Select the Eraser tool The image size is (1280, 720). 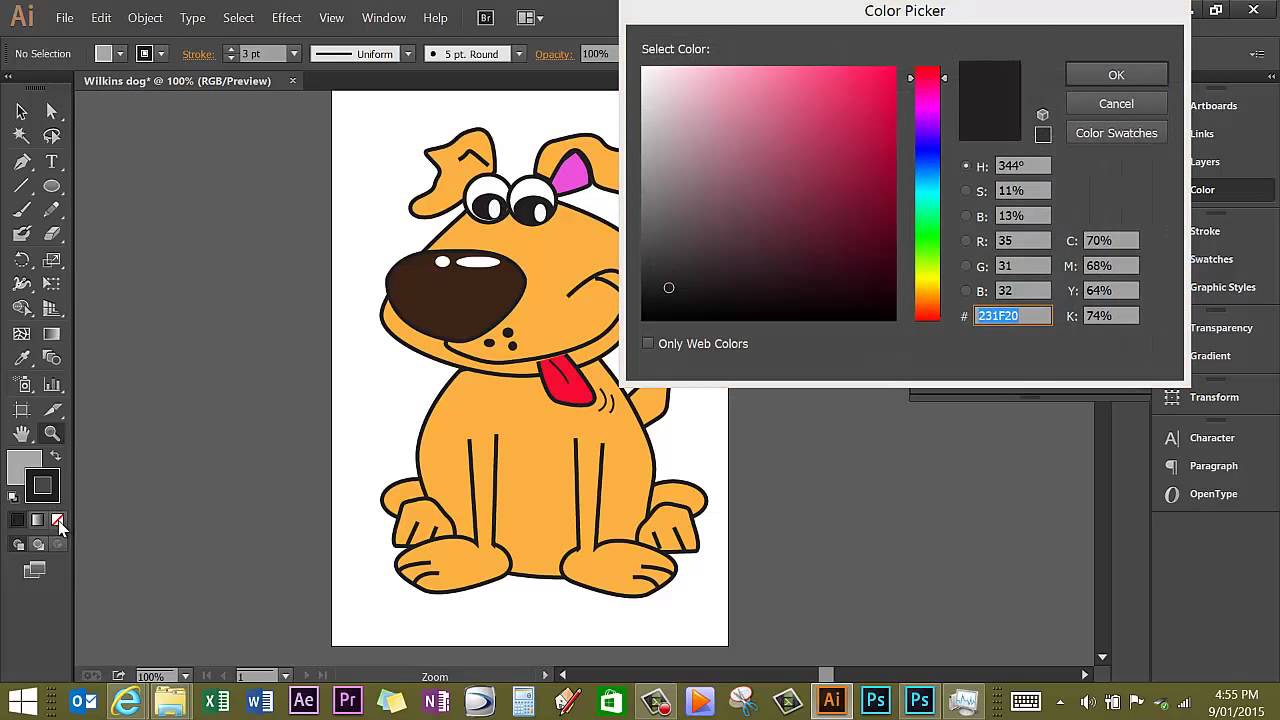52,234
